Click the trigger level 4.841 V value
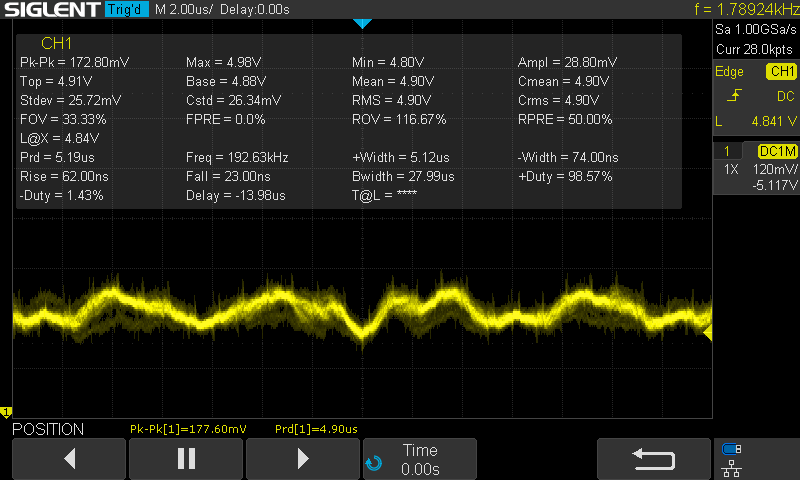This screenshot has height=480, width=800. [773, 121]
